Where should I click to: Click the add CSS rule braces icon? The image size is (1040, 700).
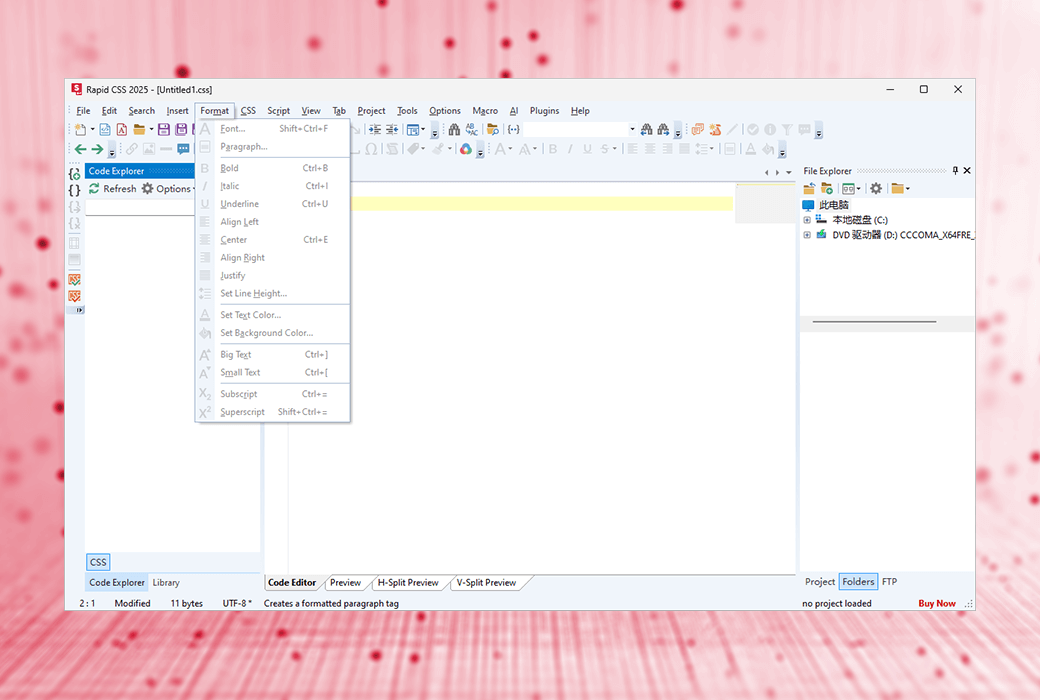(x=75, y=174)
